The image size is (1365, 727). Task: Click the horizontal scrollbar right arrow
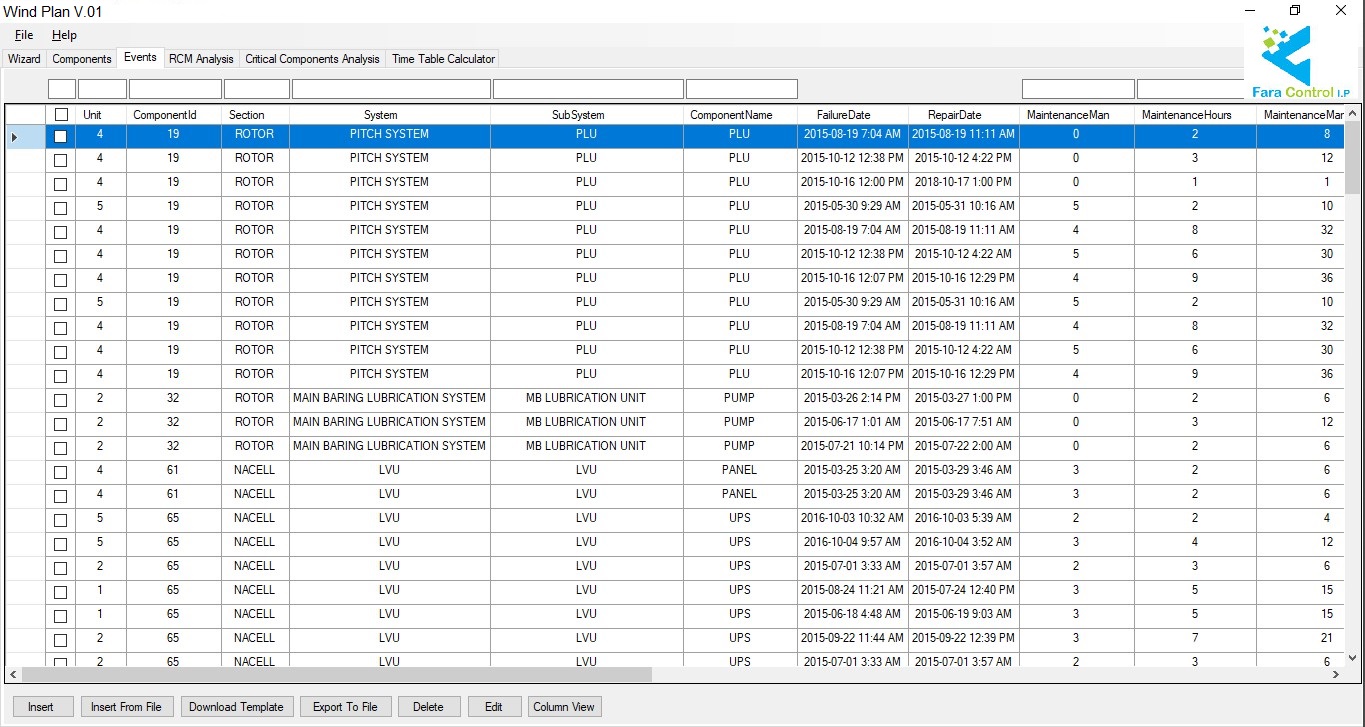[1336, 675]
